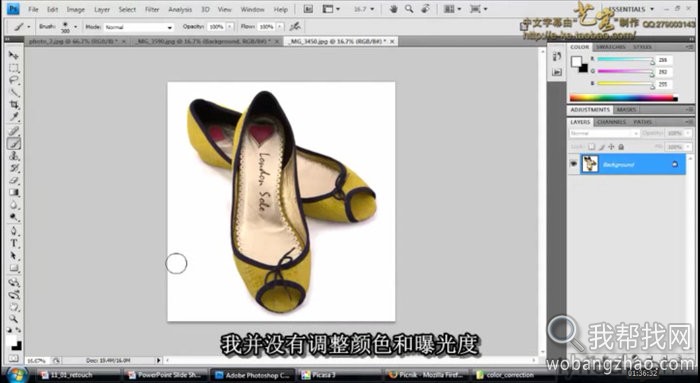The image size is (700, 383).
Task: Toggle lock position in Layers panel
Action: [611, 146]
